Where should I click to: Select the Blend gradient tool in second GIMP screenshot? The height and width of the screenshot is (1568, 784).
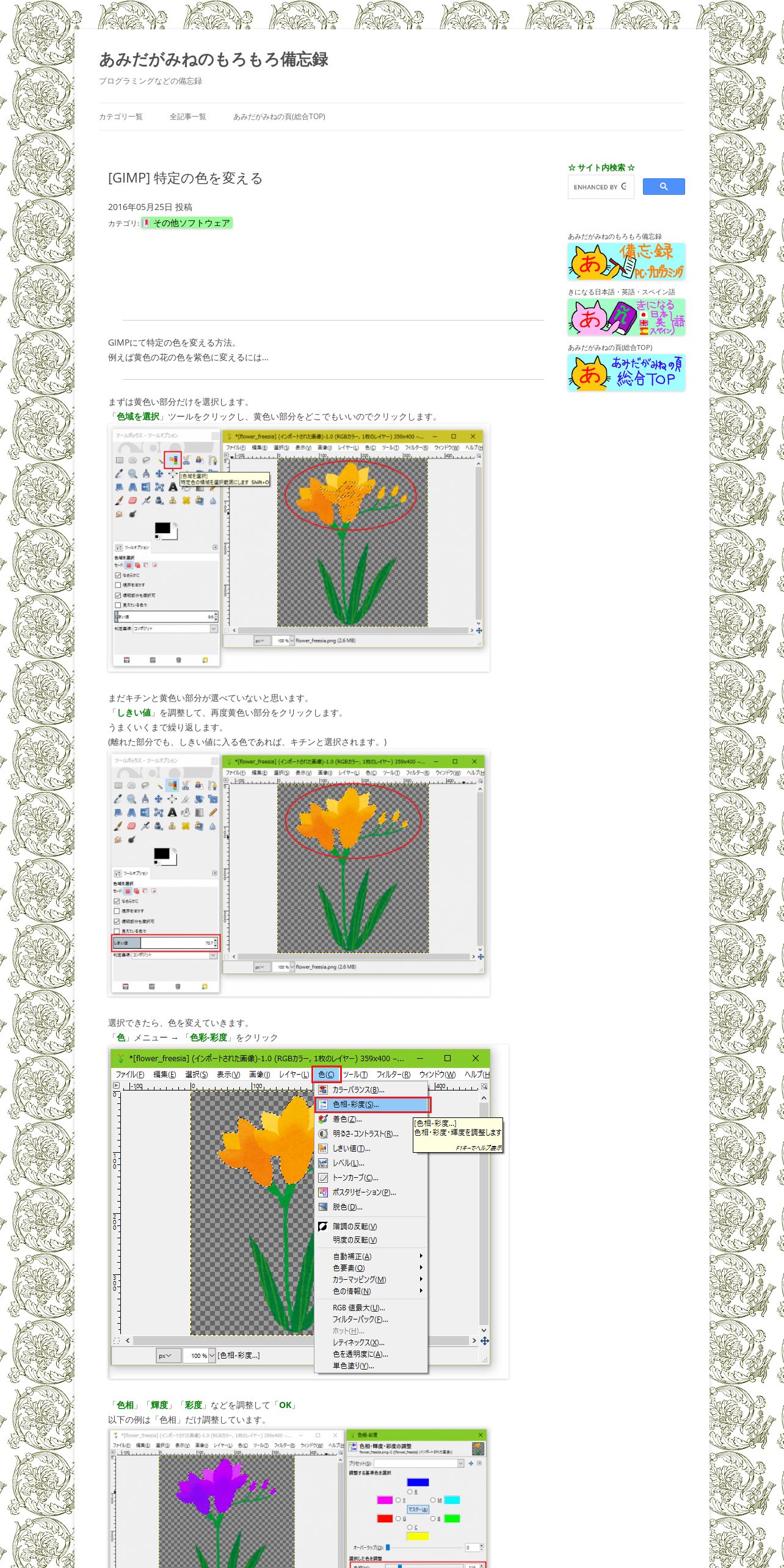tap(199, 813)
